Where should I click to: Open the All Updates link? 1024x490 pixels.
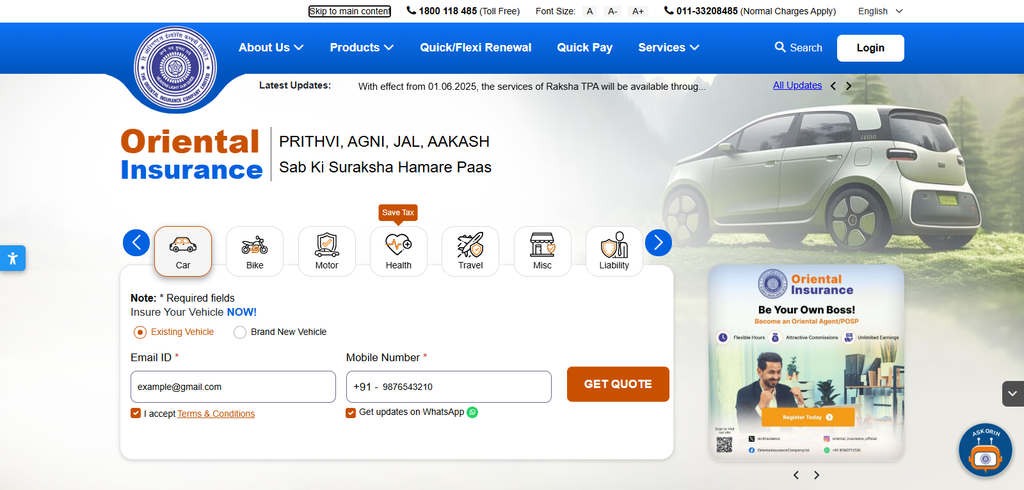pyautogui.click(x=797, y=85)
